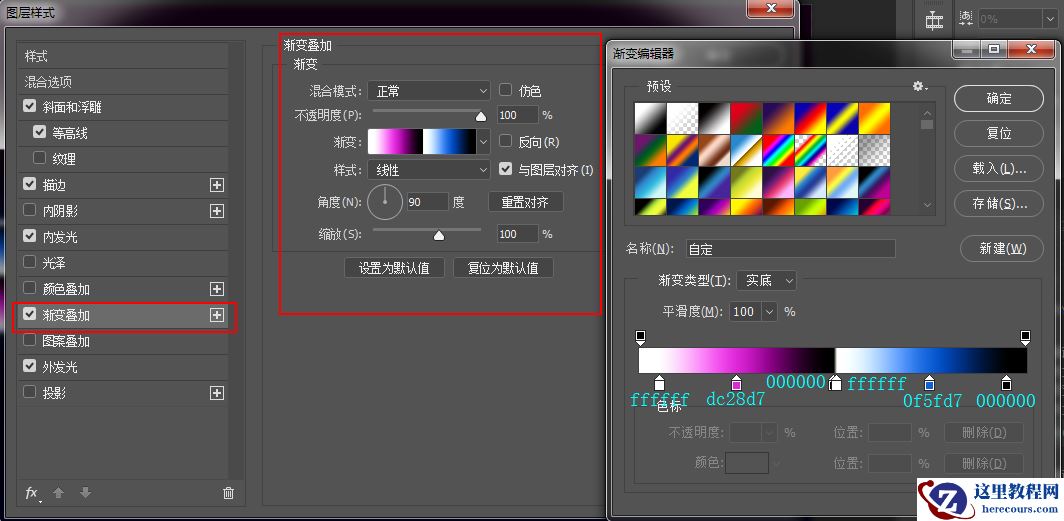The width and height of the screenshot is (1064, 521).
Task: Click the angle dial control
Action: tap(385, 202)
